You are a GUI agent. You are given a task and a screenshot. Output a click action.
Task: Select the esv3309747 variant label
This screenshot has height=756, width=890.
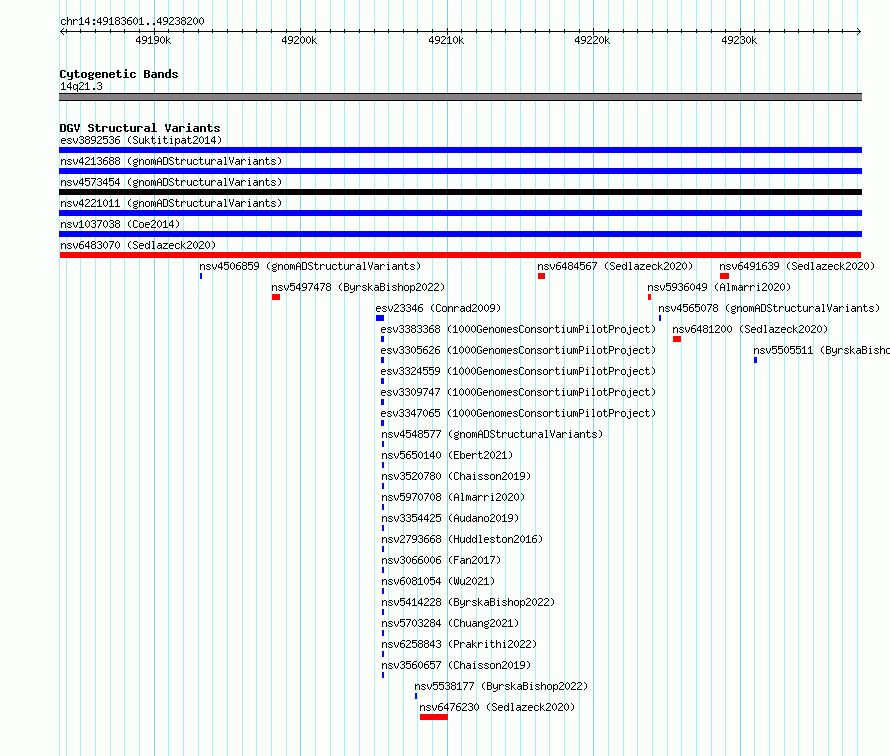[518, 392]
